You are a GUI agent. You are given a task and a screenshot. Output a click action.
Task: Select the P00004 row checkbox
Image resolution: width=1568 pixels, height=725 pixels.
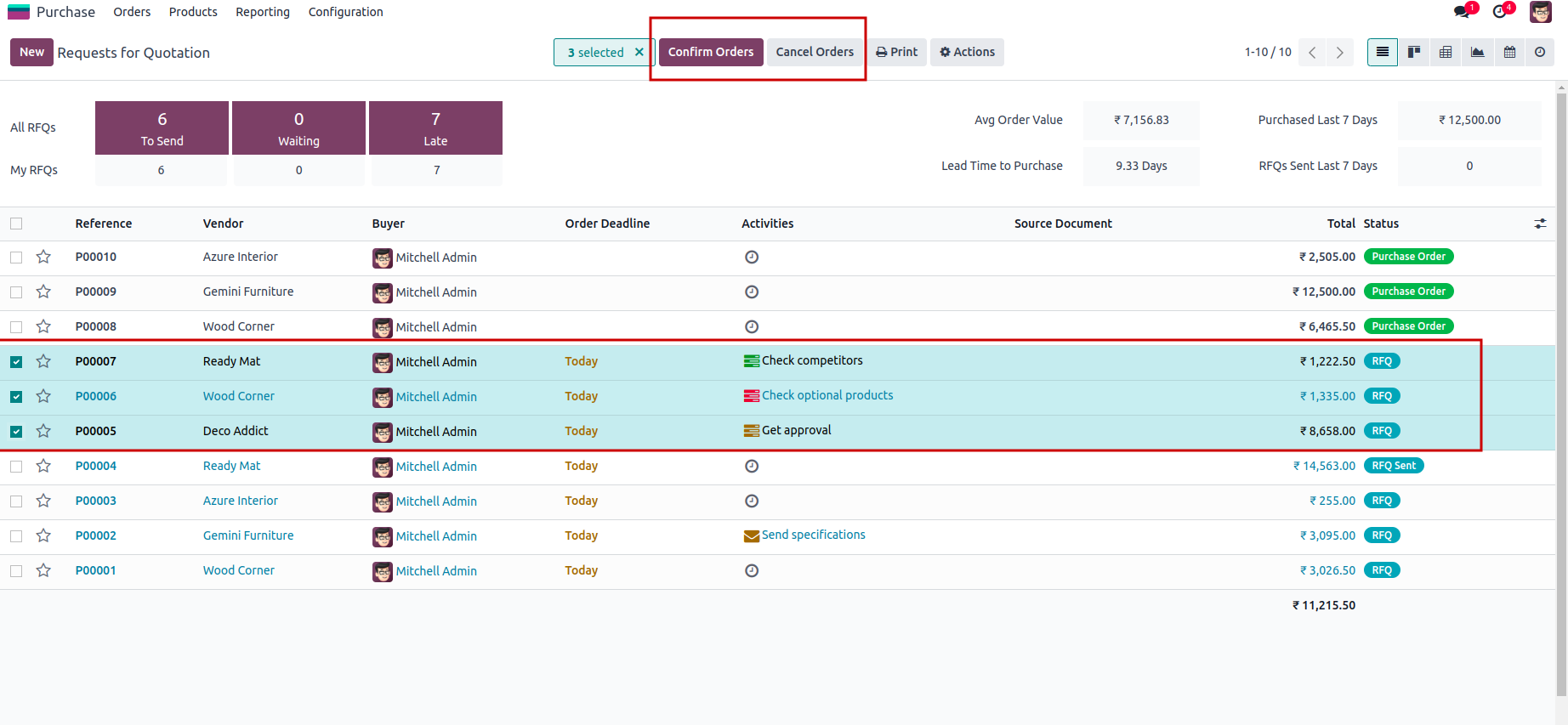click(16, 466)
